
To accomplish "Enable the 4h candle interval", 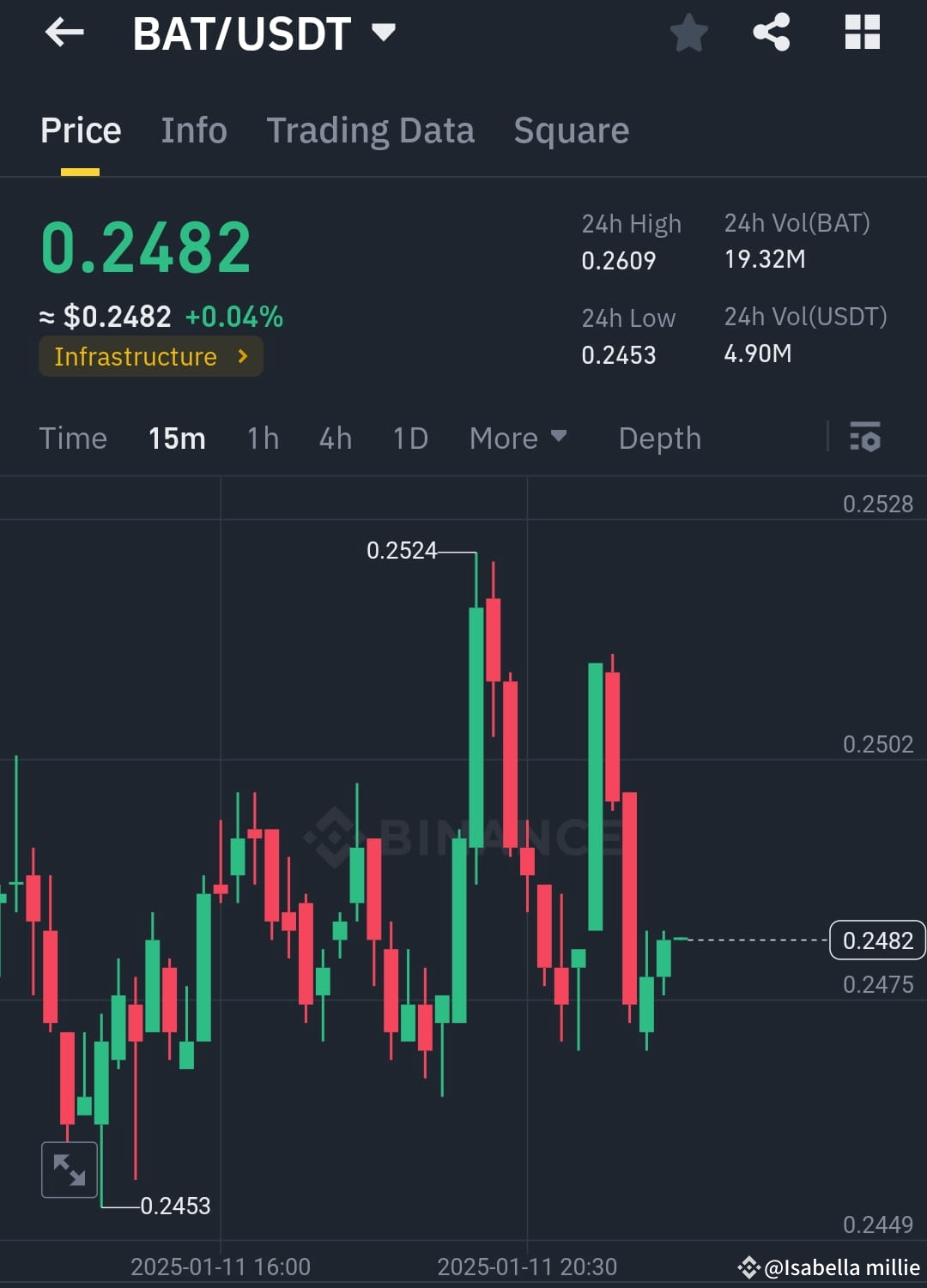I will click(x=335, y=438).
